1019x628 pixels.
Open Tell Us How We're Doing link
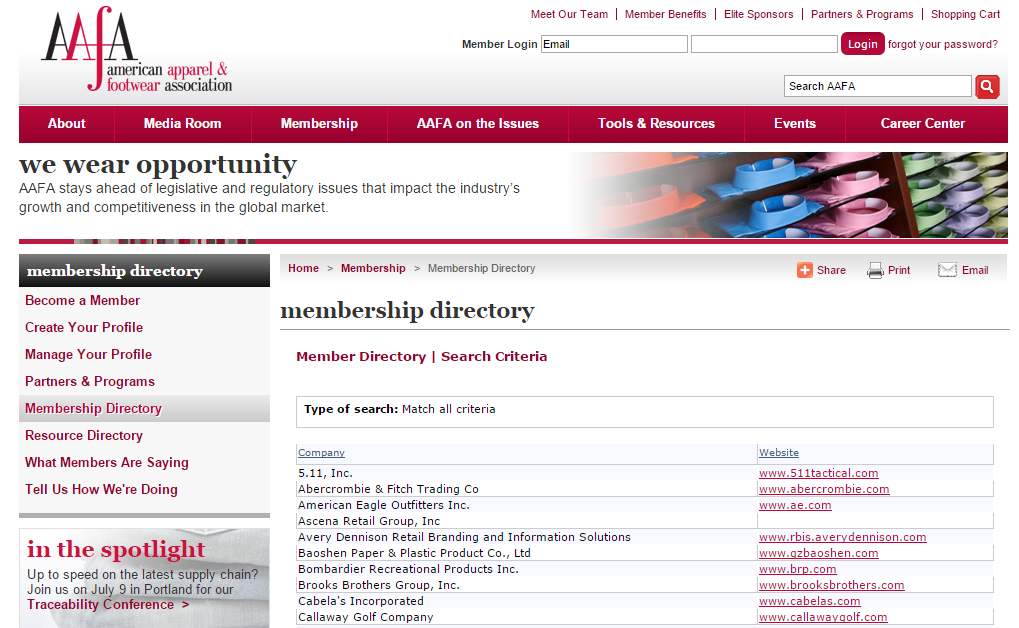101,490
